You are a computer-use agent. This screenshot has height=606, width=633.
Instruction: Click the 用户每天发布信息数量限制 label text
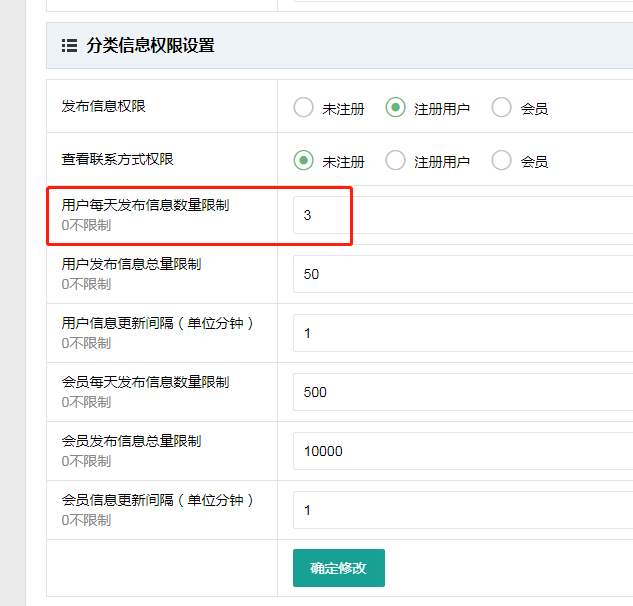pyautogui.click(x=145, y=205)
